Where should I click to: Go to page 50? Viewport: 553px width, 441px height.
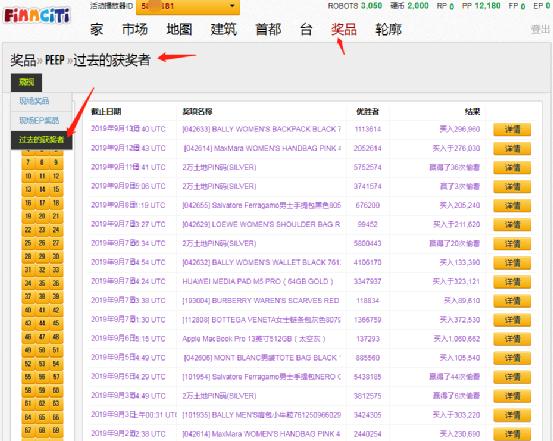(x=42, y=350)
